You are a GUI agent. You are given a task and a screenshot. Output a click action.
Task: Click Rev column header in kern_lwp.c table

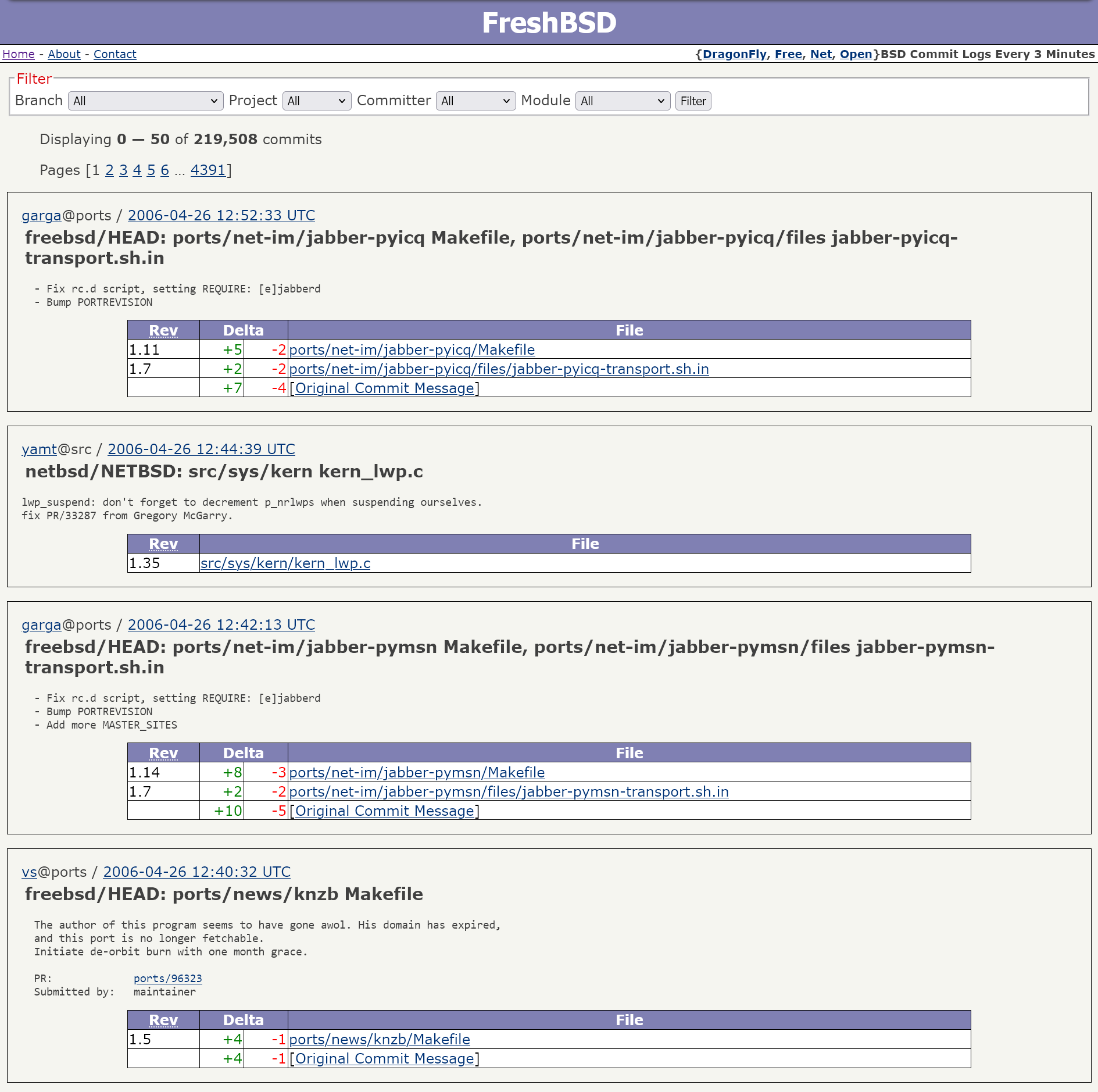click(163, 544)
